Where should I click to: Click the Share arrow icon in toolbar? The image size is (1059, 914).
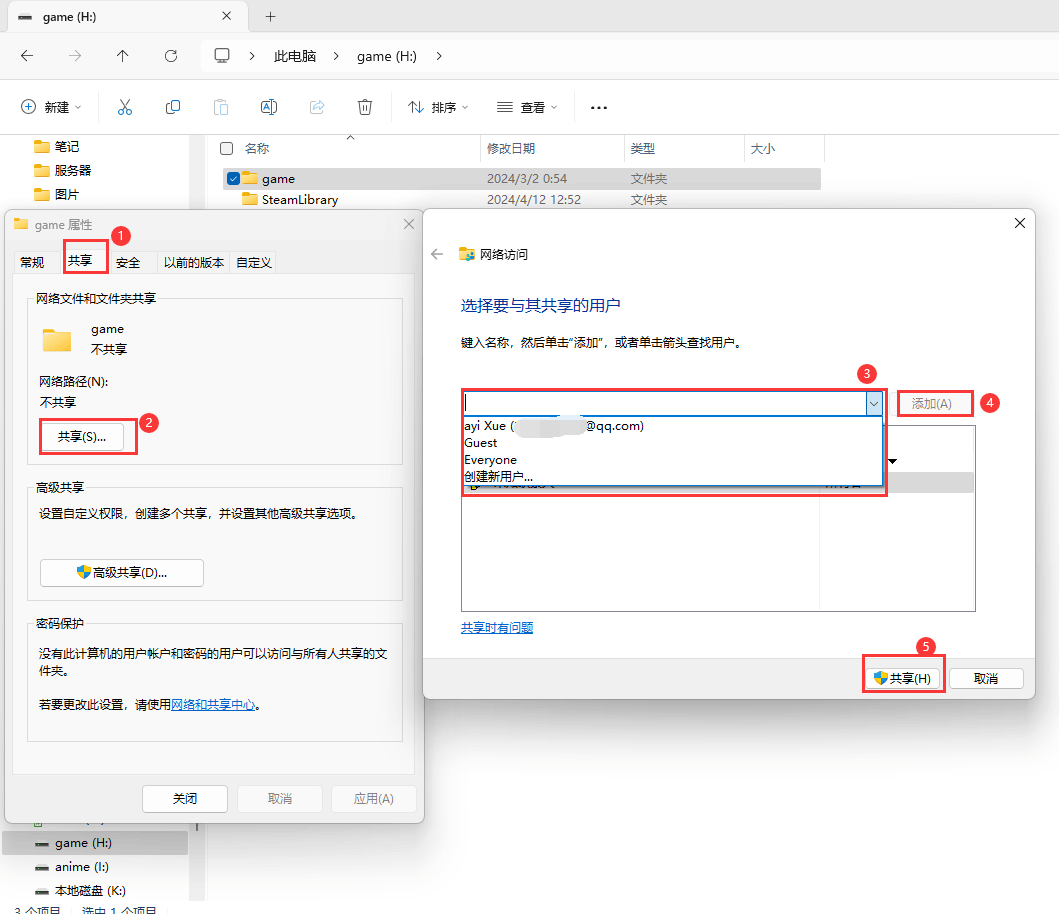click(x=317, y=107)
